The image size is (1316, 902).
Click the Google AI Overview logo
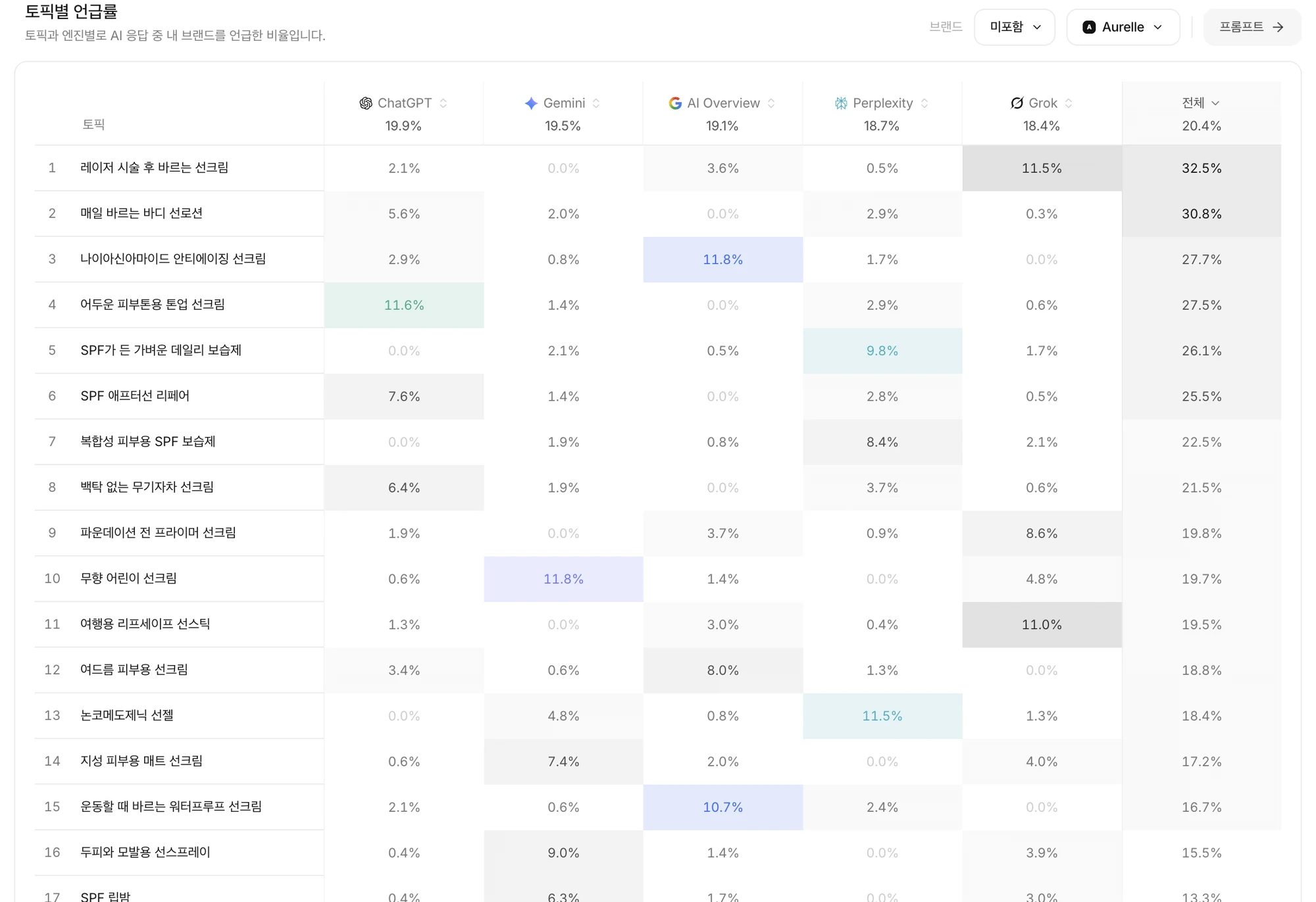tap(675, 103)
